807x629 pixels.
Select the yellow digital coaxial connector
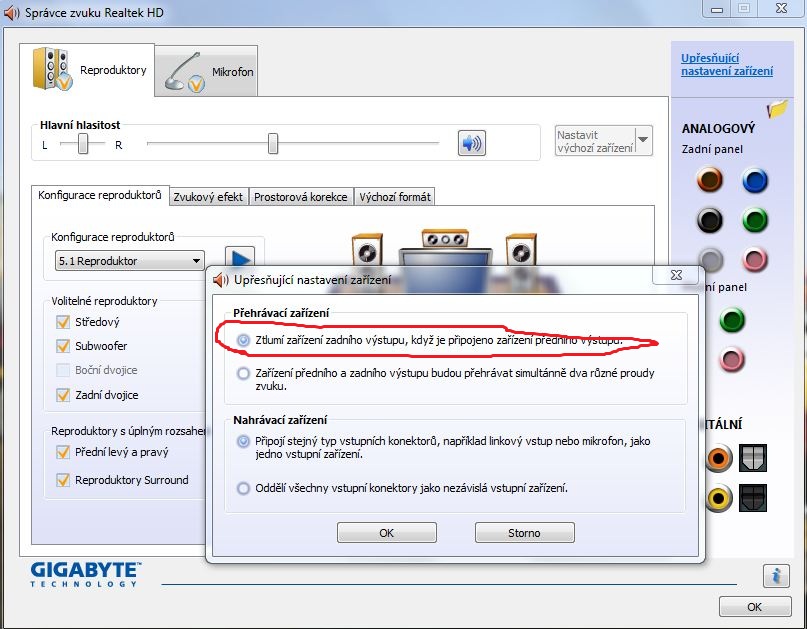click(x=718, y=498)
